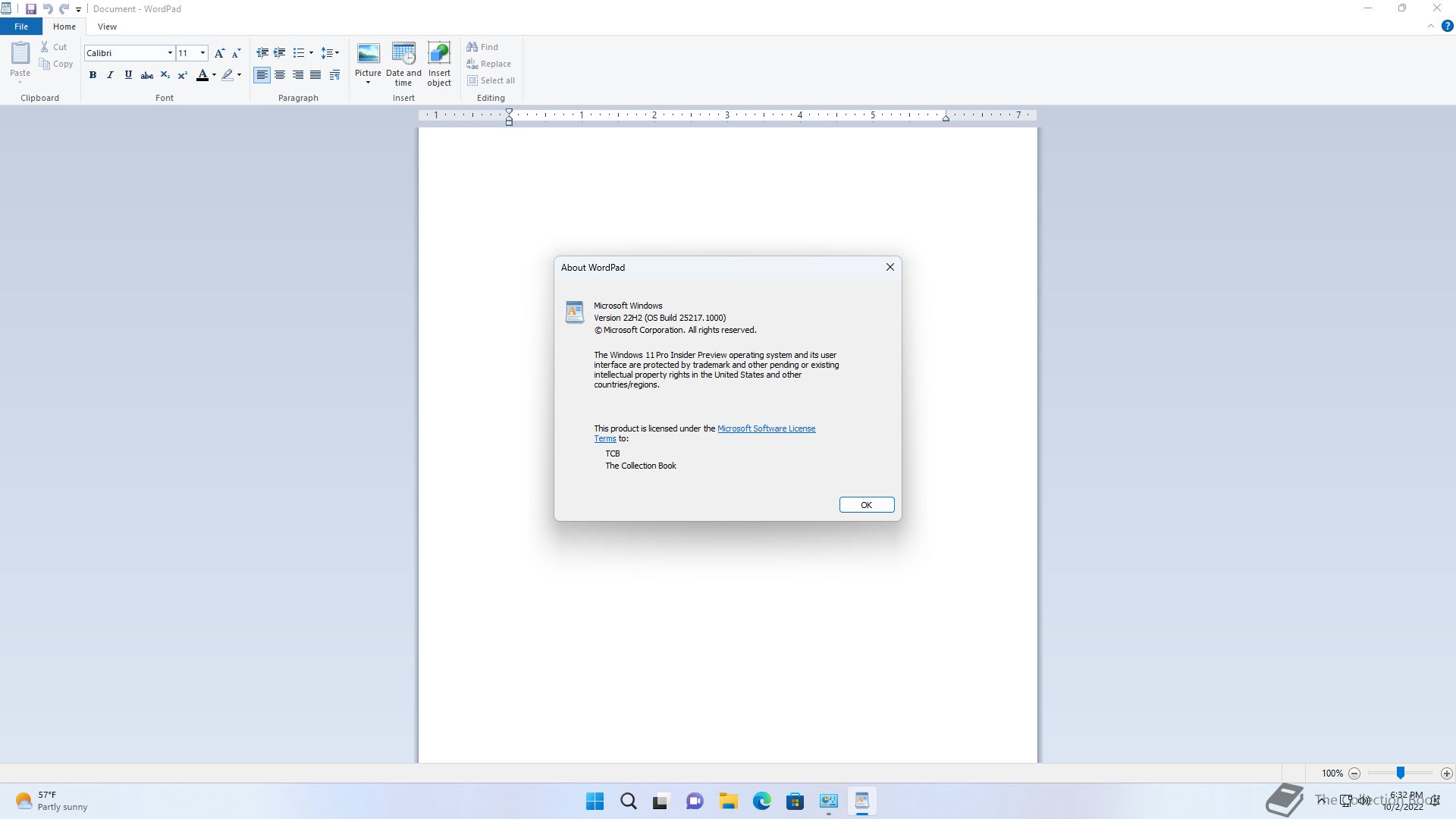Toggle Superscript formatting

point(183,75)
